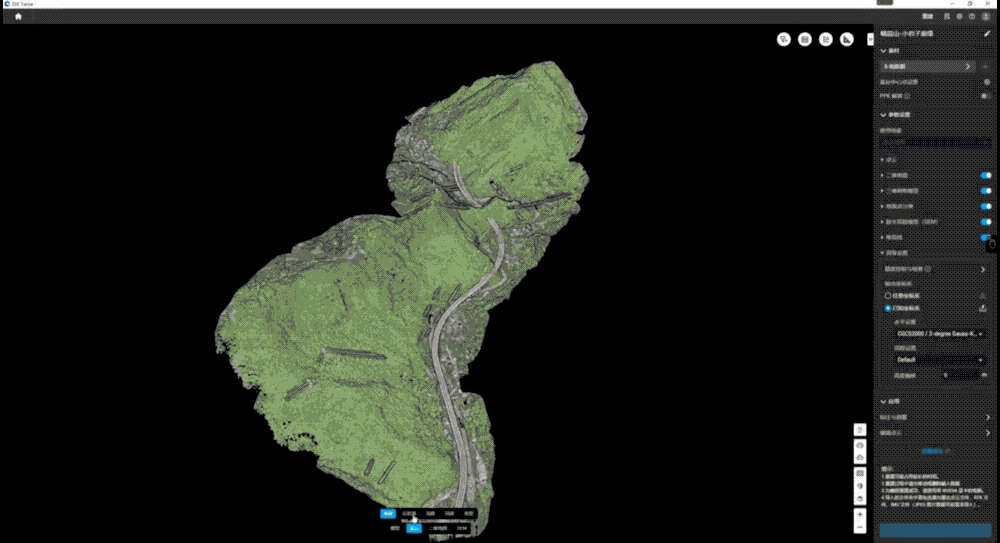Open the CGCS2000 / 3-degree Gauss-K dropdown
The image size is (1000, 543).
pyautogui.click(x=939, y=334)
